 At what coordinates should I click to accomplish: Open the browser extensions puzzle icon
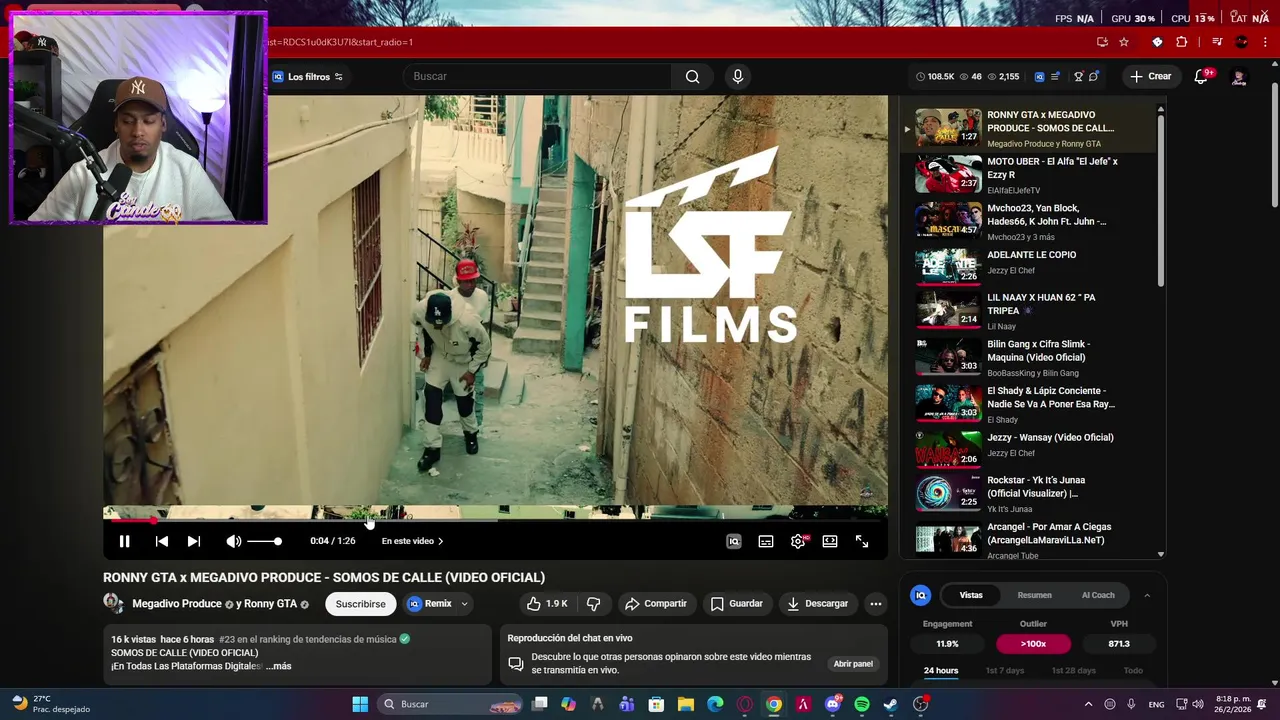point(1181,42)
